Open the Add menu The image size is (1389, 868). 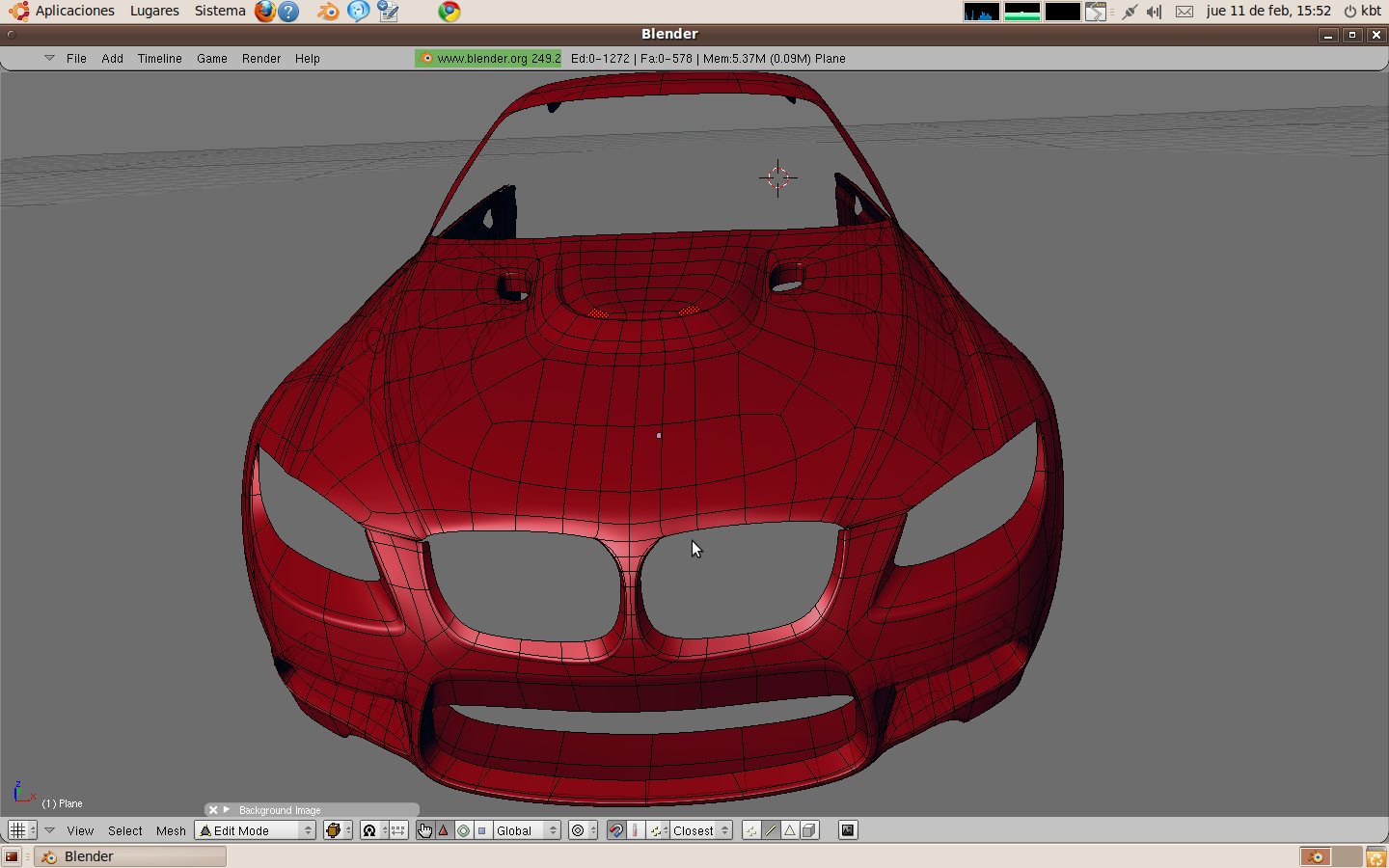112,59
